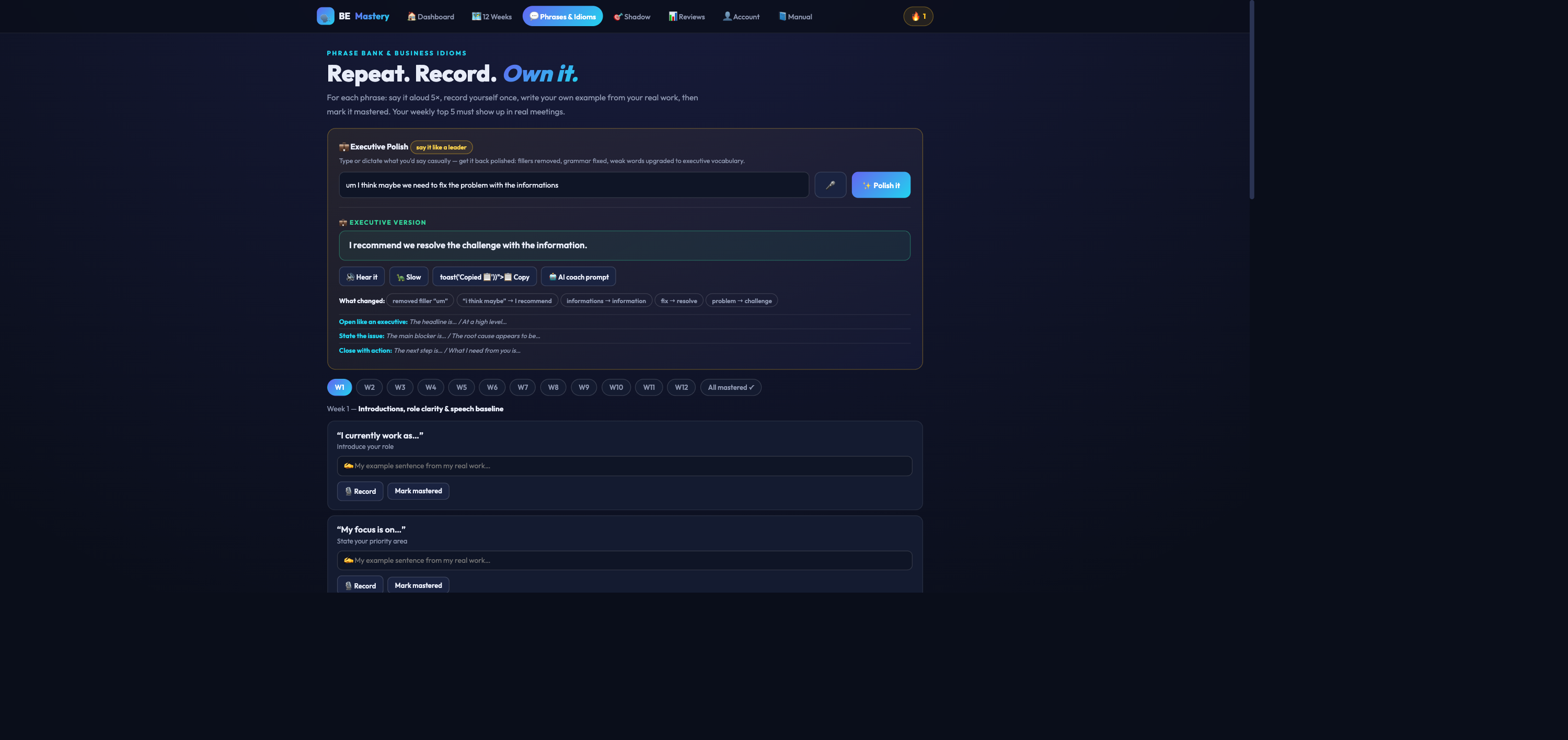Mark 'My focus is on' mastered
The height and width of the screenshot is (740, 1568).
418,585
